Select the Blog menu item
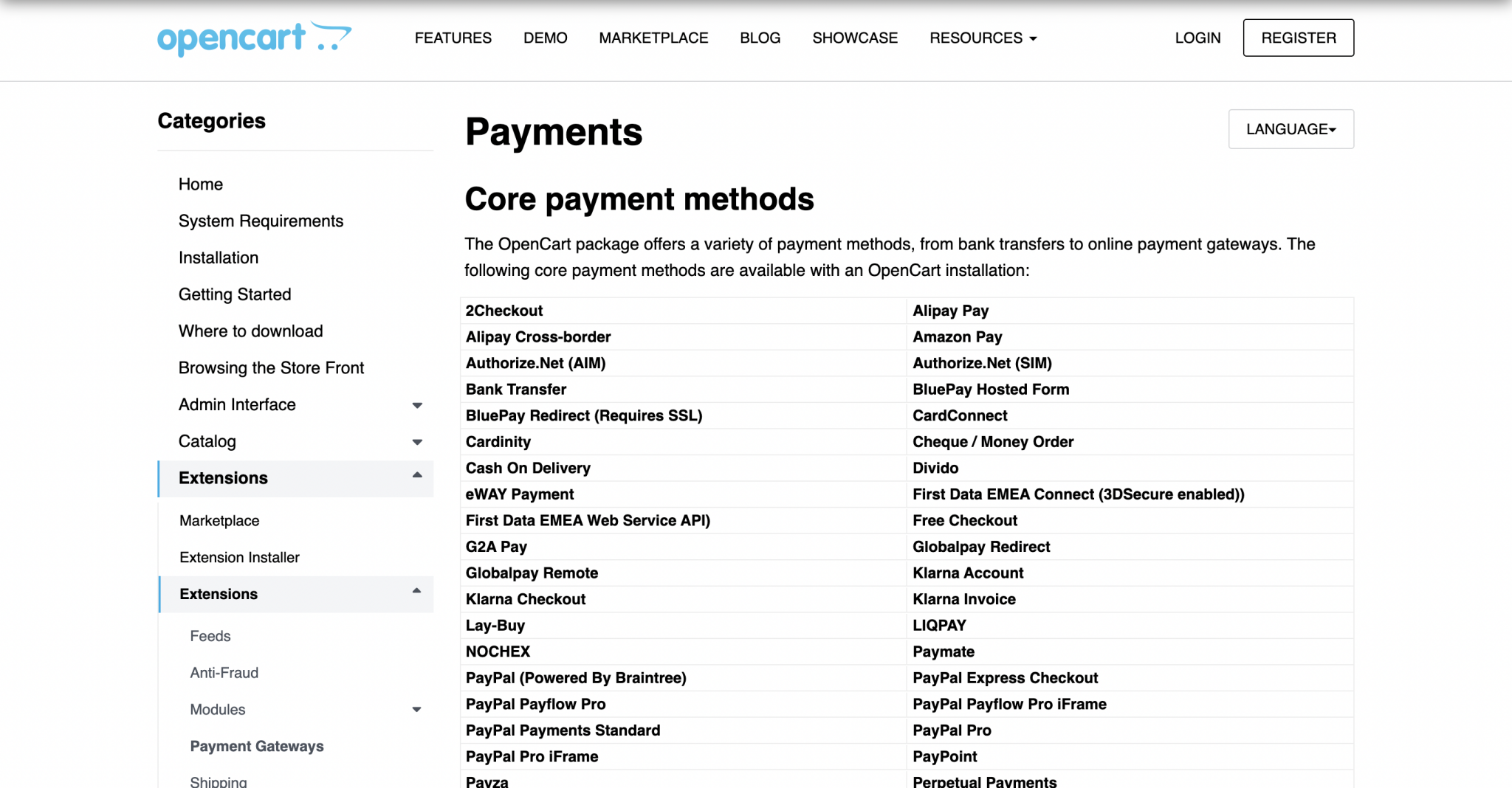 tap(760, 38)
